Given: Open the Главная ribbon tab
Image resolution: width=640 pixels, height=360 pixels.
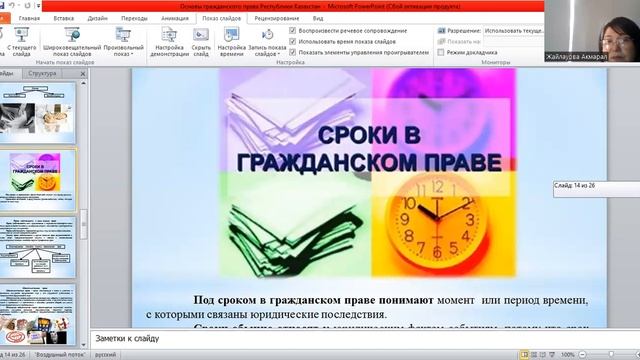Looking at the screenshot, I should pos(29,18).
